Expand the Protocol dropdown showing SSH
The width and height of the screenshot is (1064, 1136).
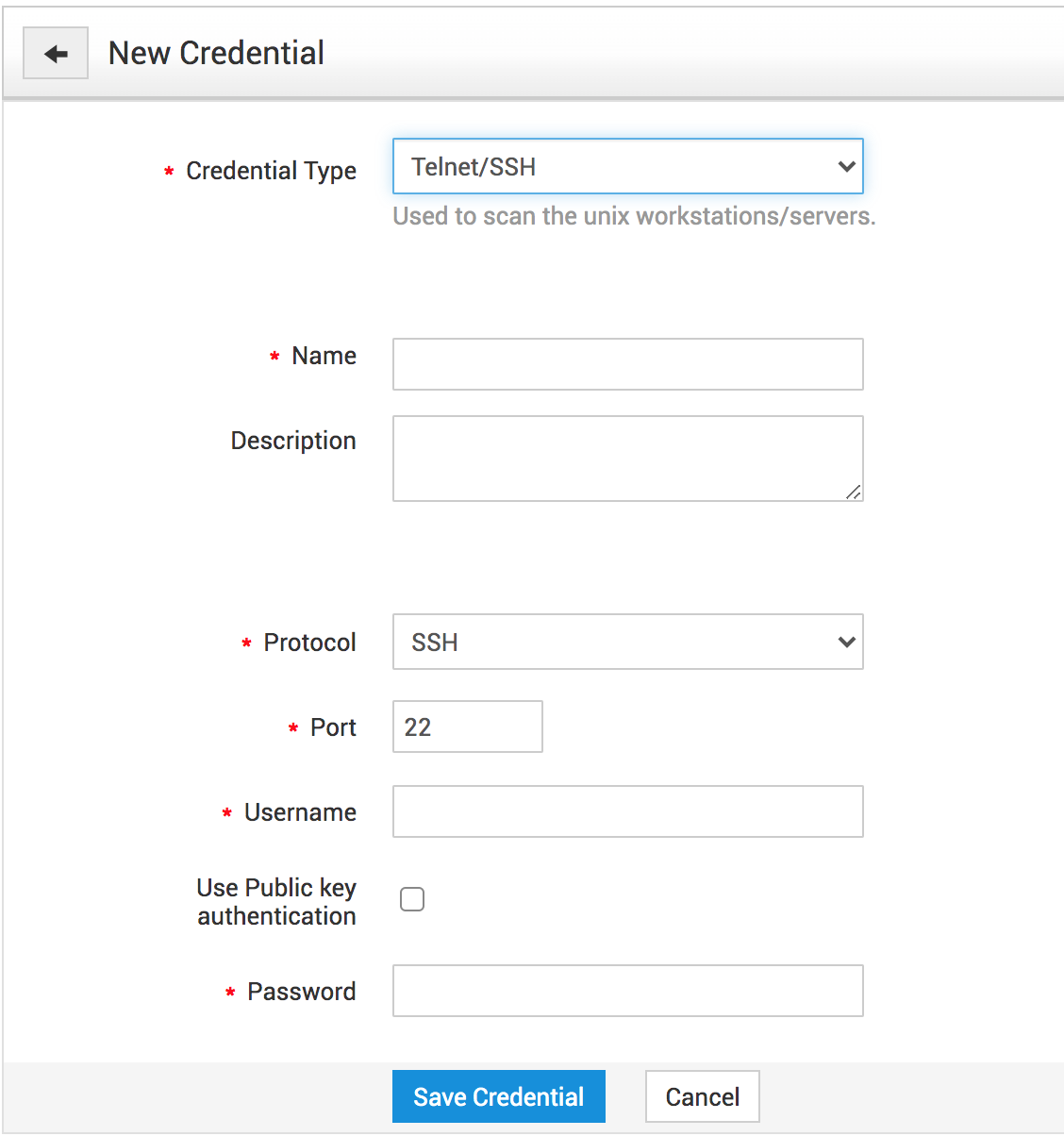click(x=627, y=643)
